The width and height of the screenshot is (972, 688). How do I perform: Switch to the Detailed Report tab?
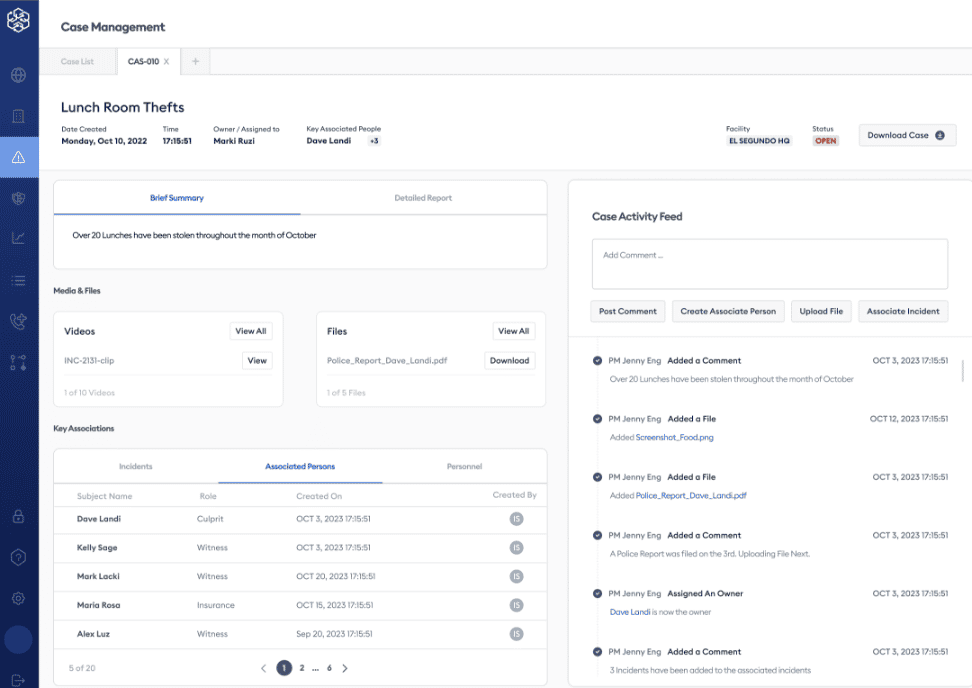423,198
